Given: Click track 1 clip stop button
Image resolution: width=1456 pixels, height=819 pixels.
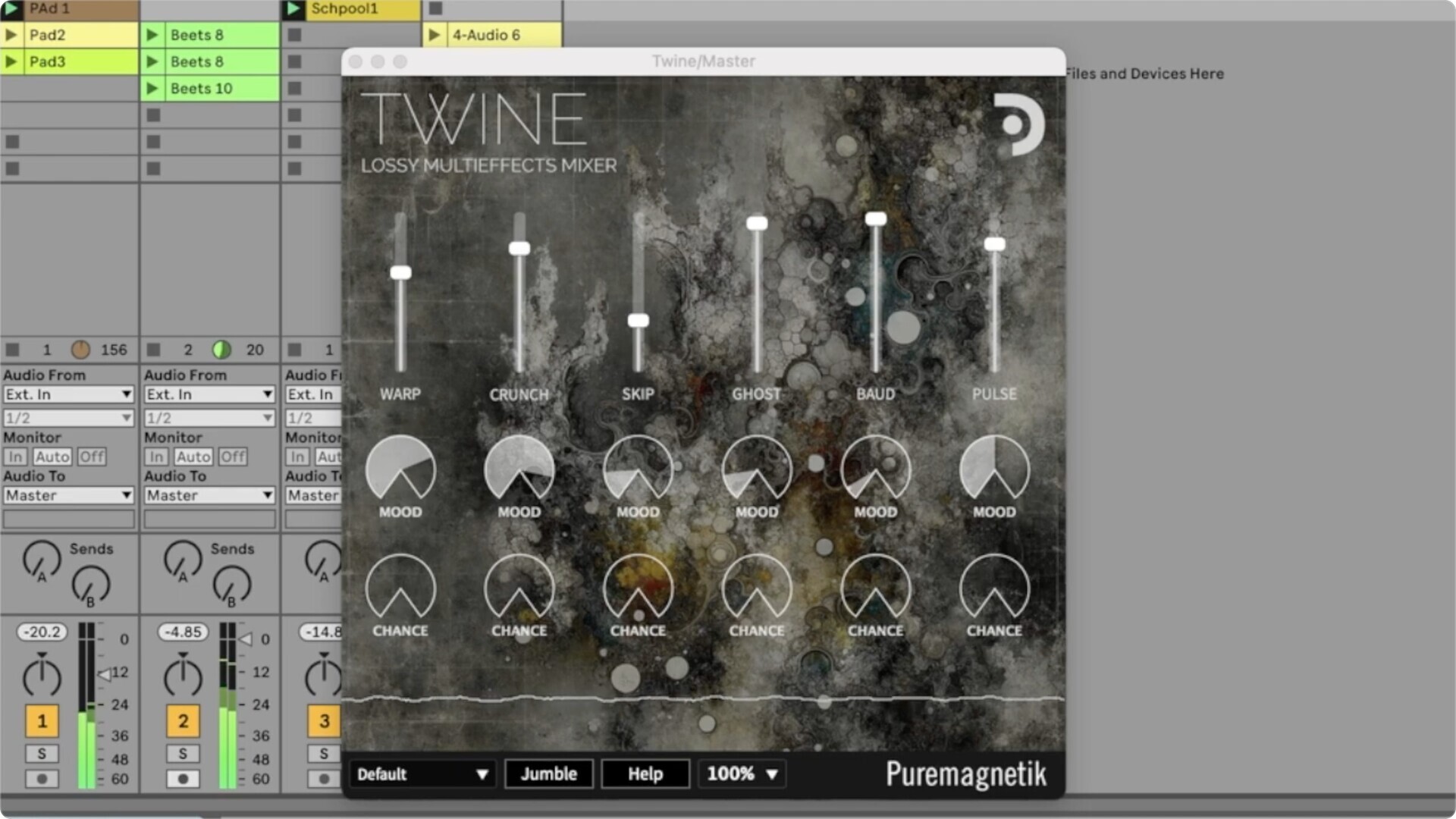Looking at the screenshot, I should tap(12, 350).
